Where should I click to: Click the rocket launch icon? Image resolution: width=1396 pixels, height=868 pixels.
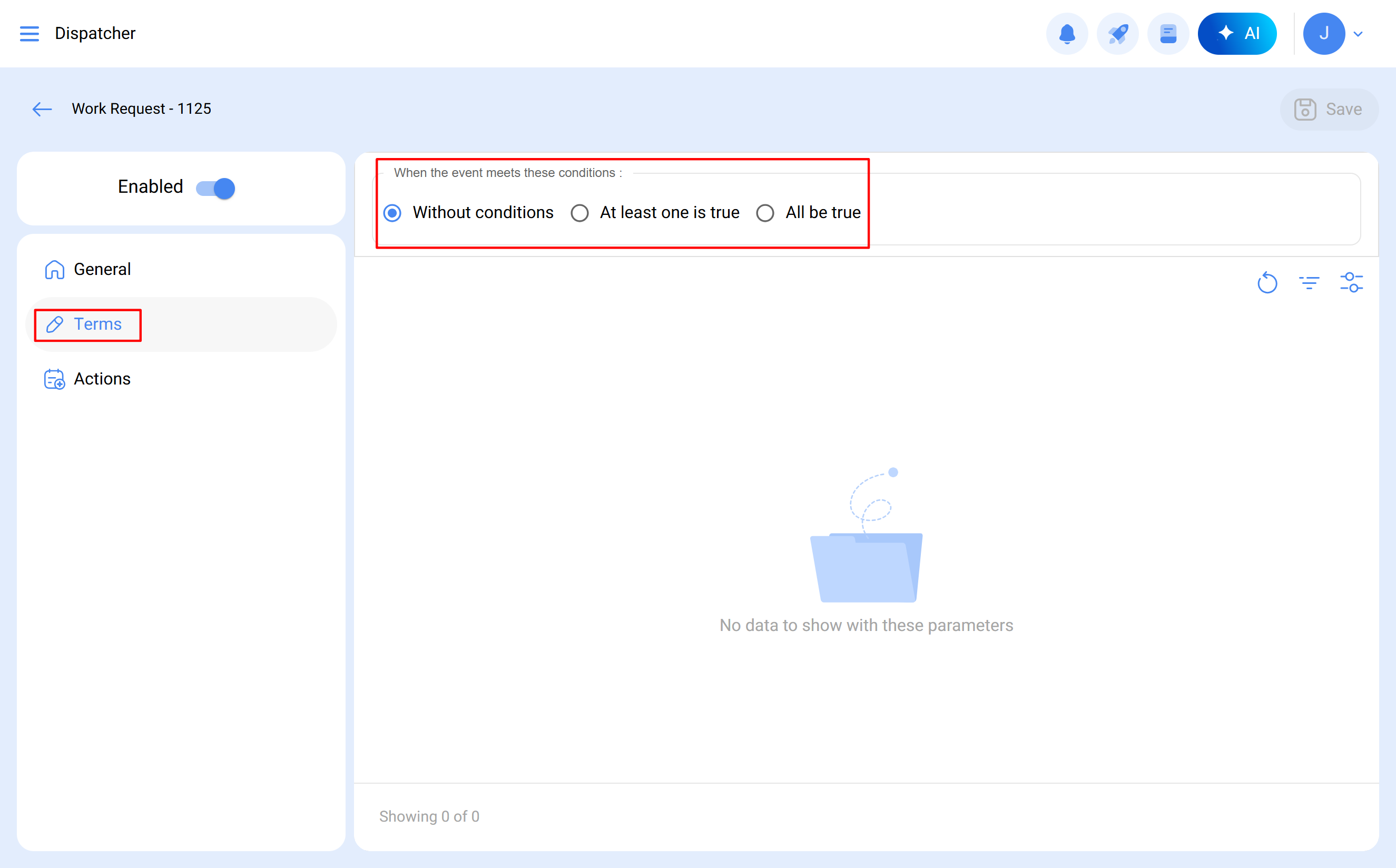tap(1117, 33)
